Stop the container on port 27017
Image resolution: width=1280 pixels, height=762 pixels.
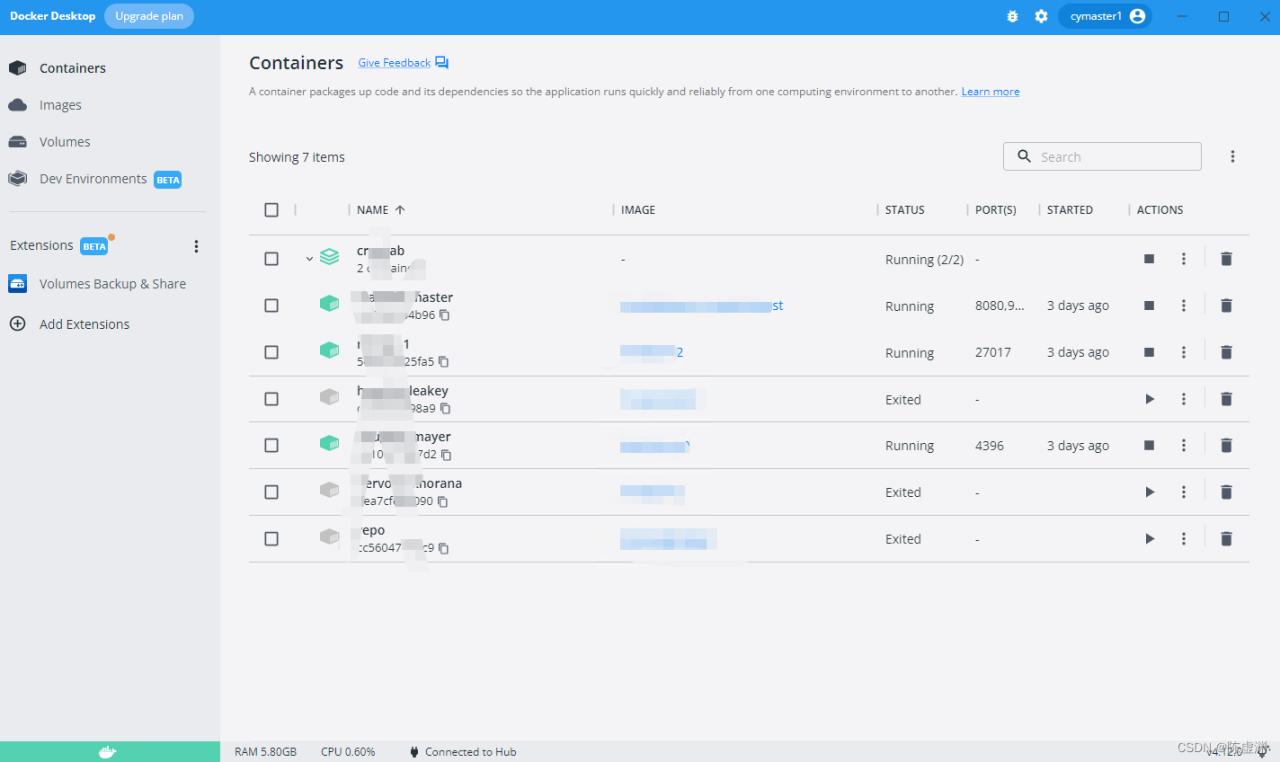(1149, 352)
